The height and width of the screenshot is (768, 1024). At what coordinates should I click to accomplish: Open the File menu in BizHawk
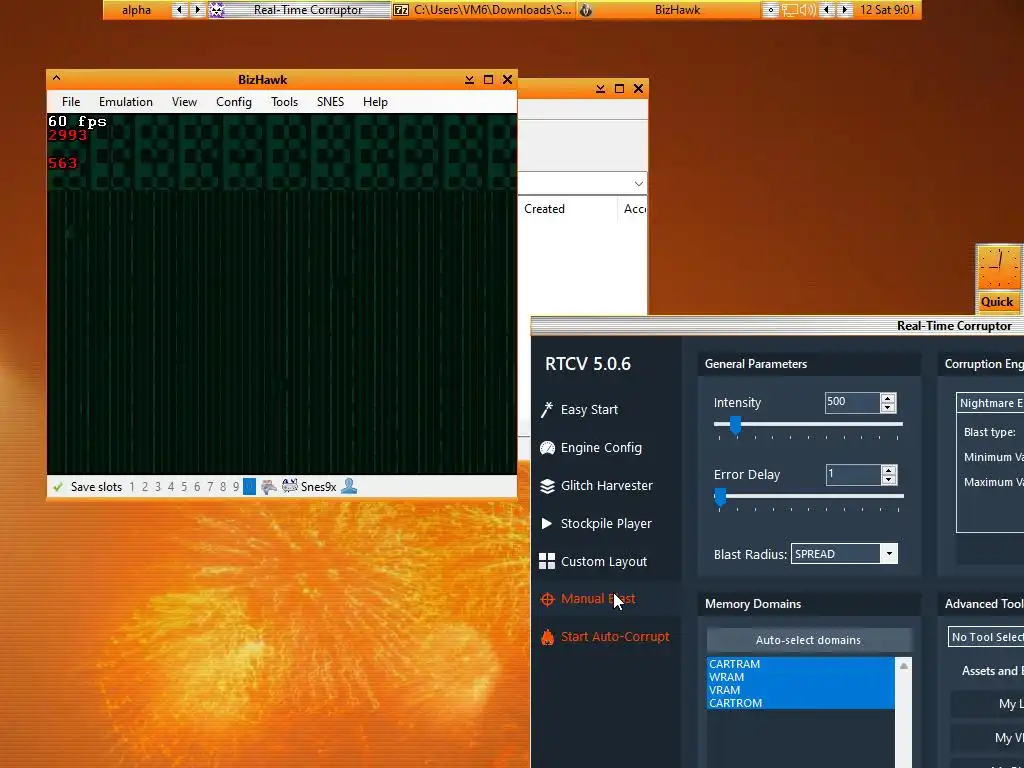pos(71,102)
